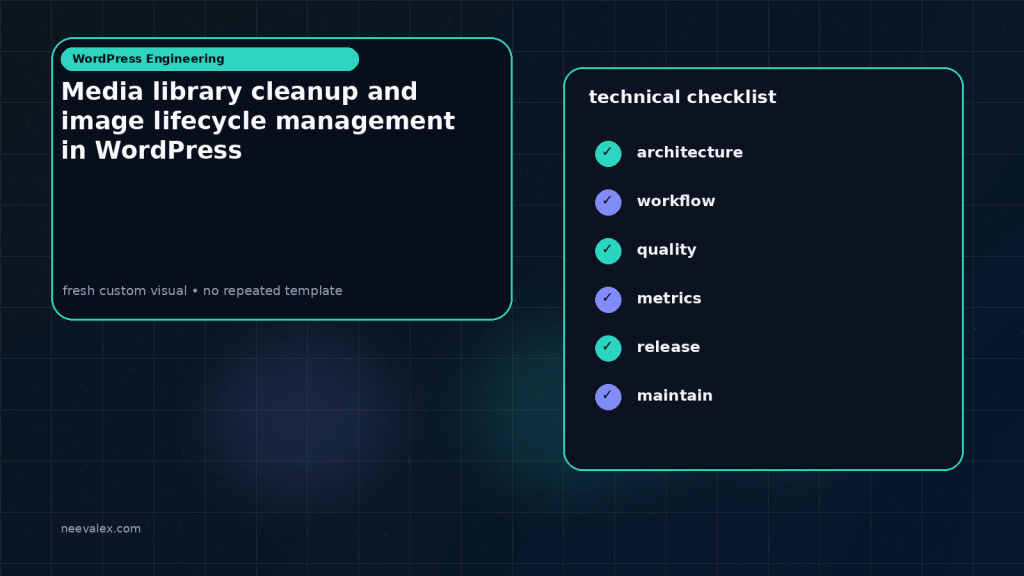This screenshot has width=1024, height=576.
Task: Click the 'technical checklist' heading
Action: [682, 97]
